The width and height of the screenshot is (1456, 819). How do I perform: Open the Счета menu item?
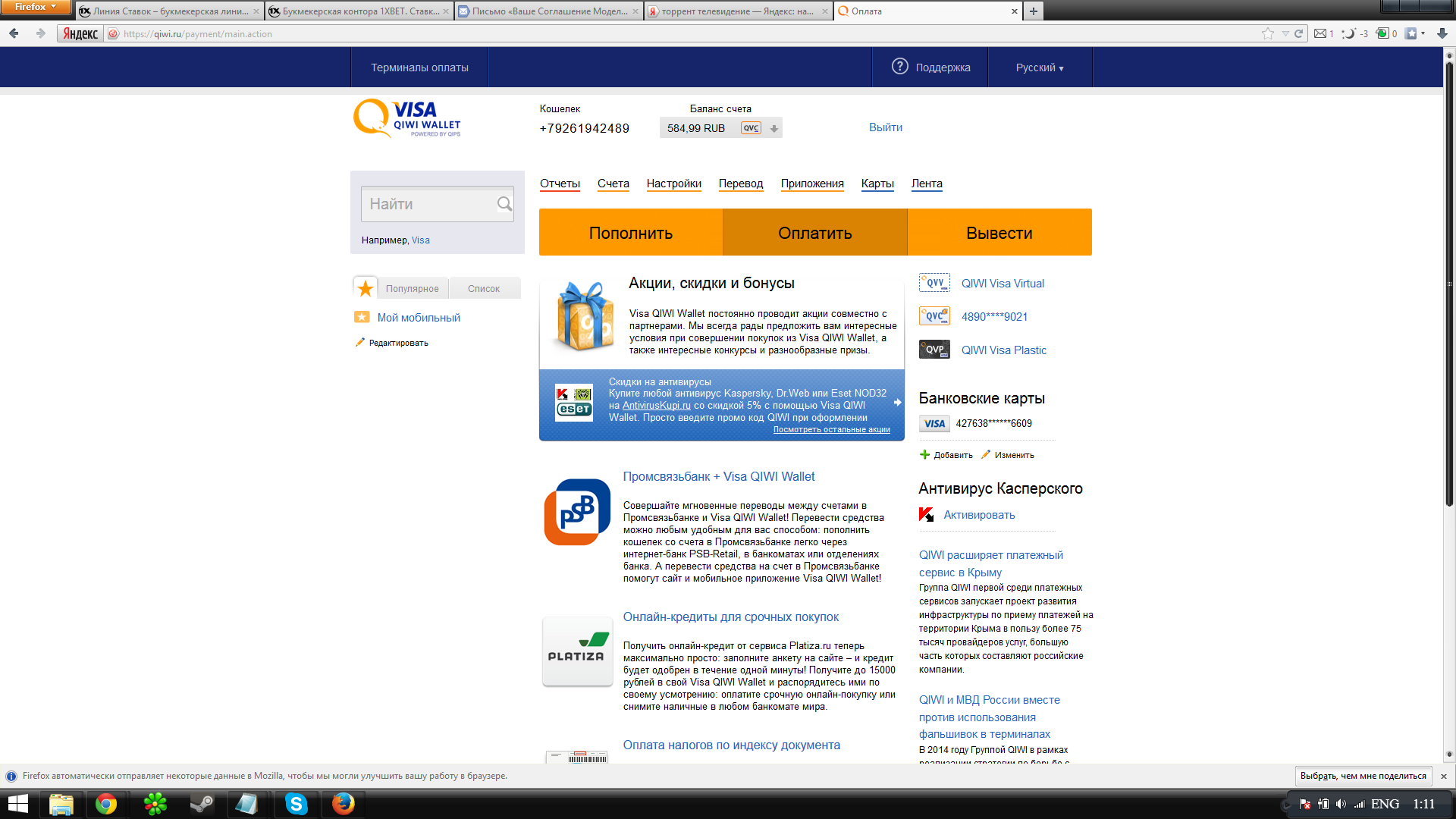pyautogui.click(x=613, y=184)
